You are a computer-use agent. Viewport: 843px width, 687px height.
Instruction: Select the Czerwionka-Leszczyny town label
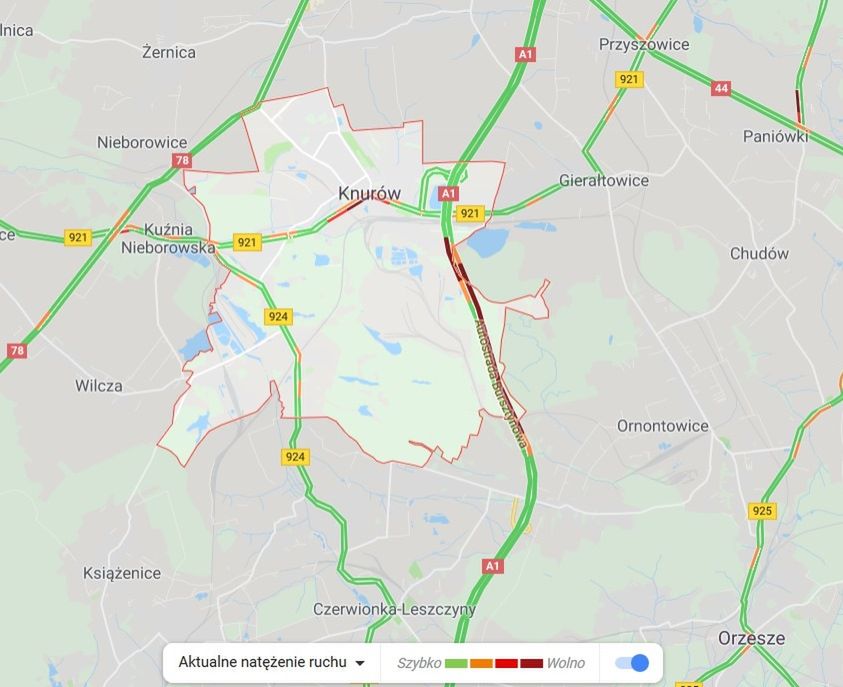click(395, 609)
